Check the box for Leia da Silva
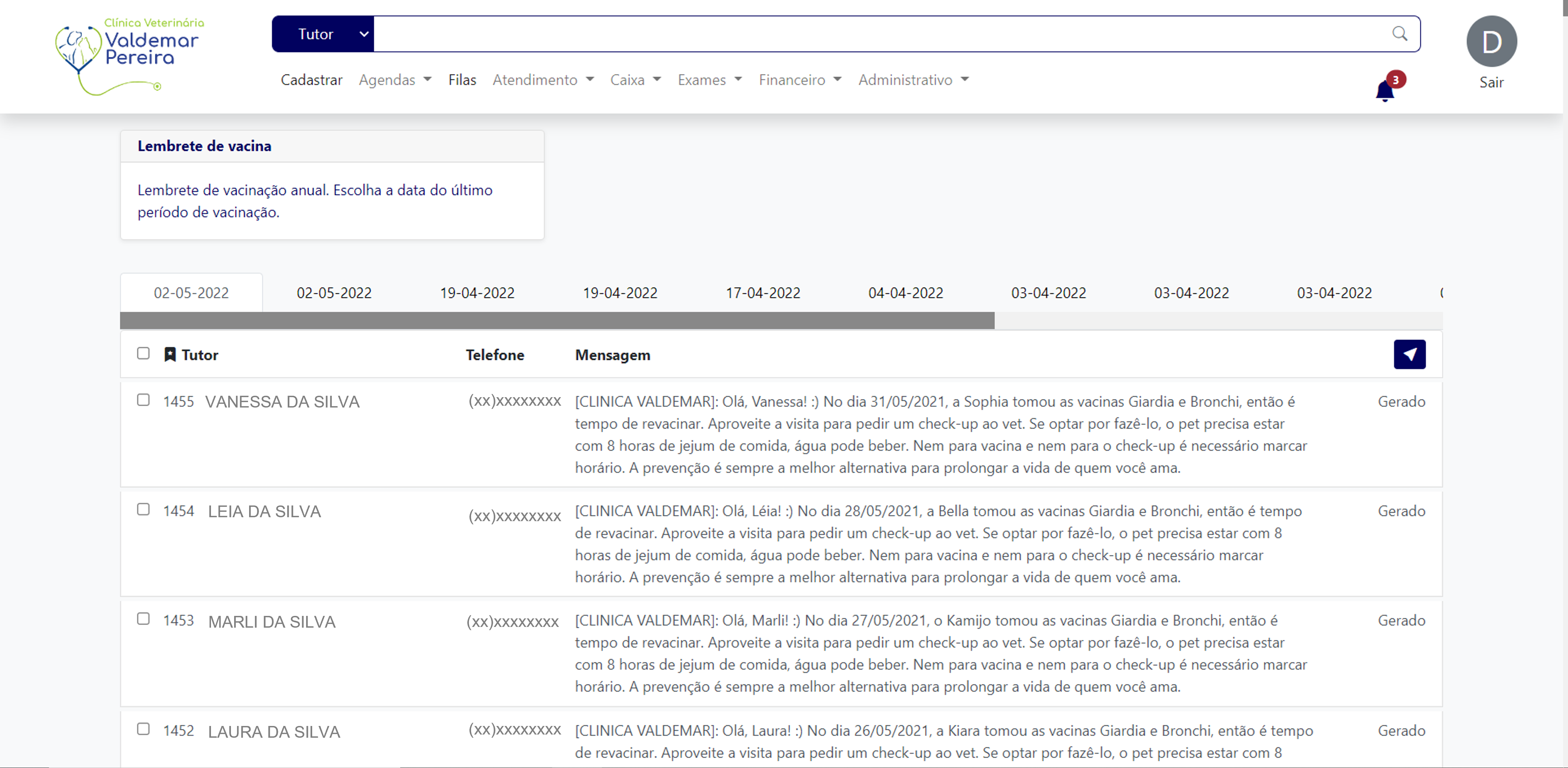The height and width of the screenshot is (768, 1568). point(143,509)
